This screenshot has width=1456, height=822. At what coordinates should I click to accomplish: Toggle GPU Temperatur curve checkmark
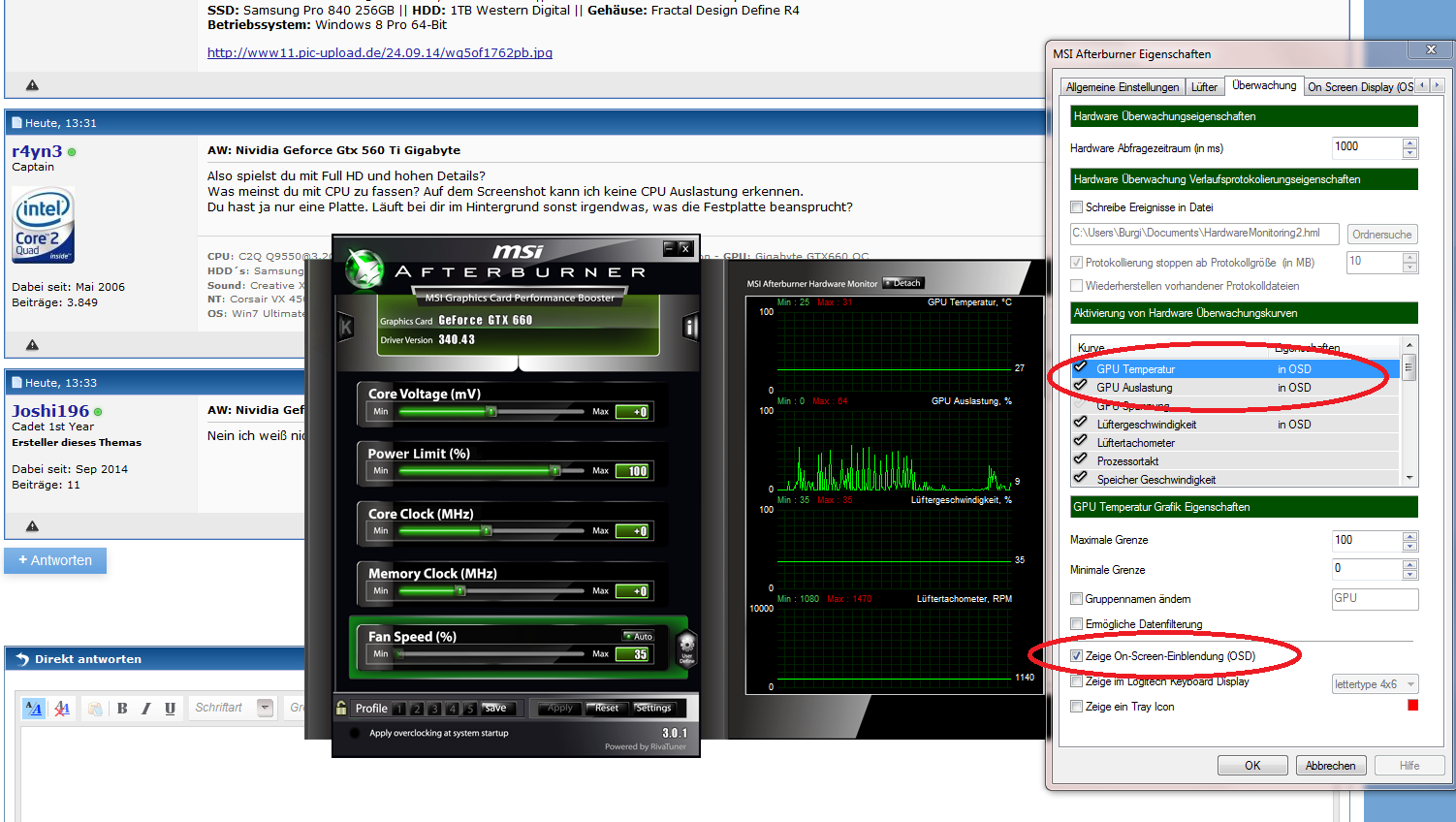tap(1080, 367)
